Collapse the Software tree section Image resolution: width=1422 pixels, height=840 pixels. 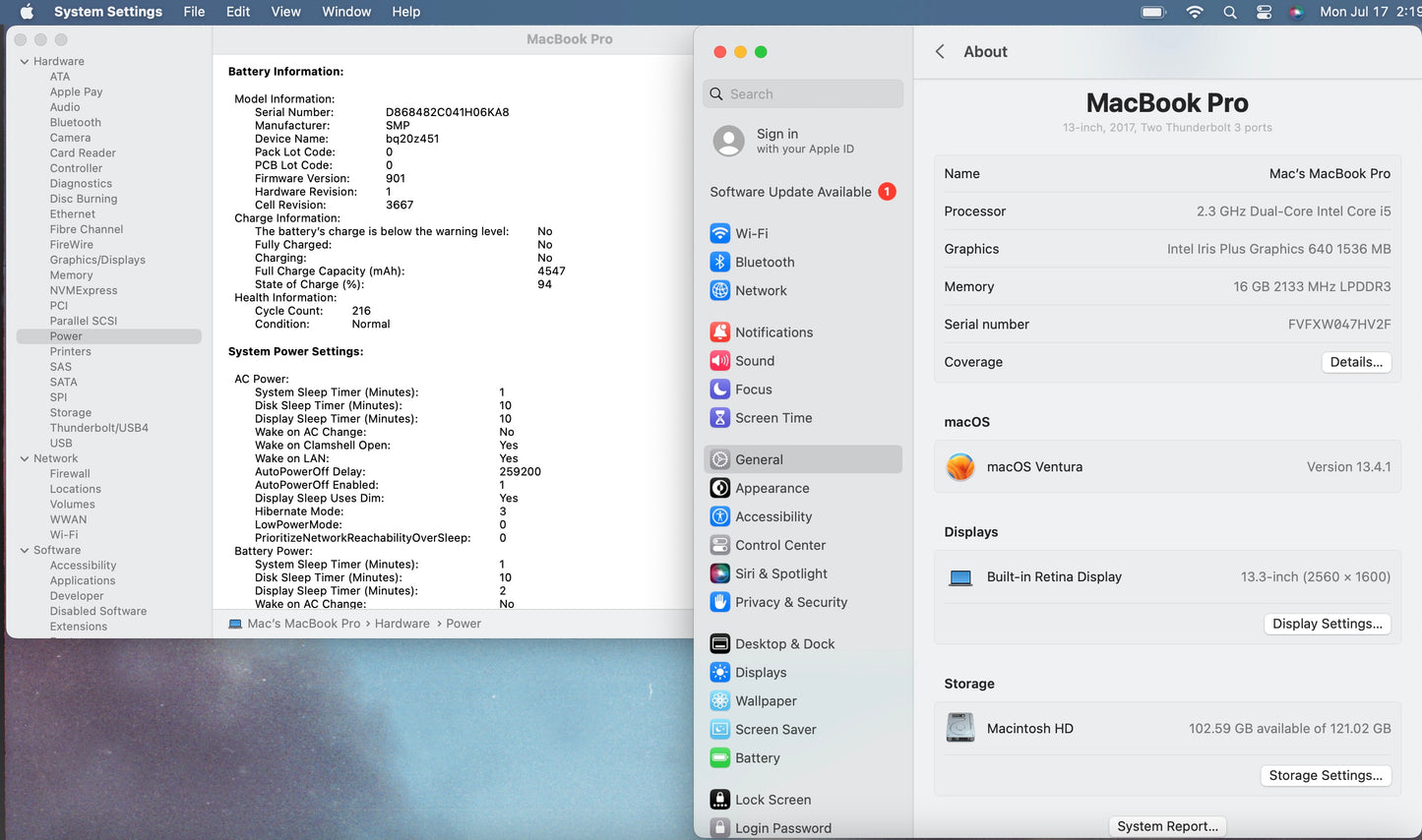click(x=25, y=551)
